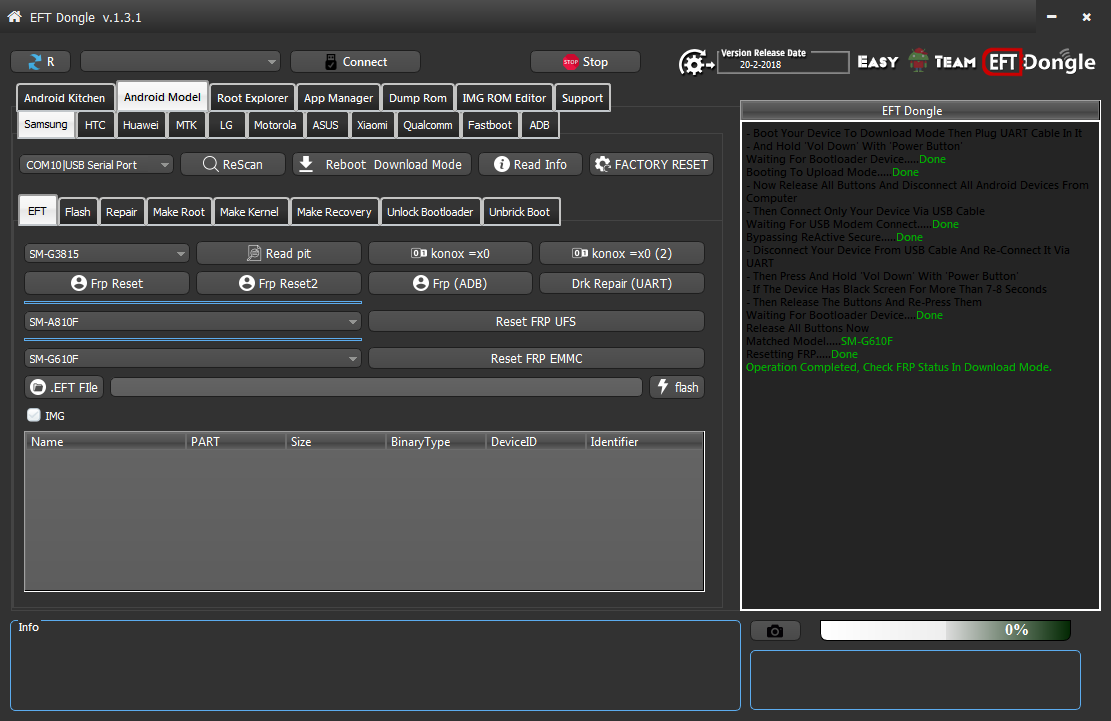
Task: Open the App Manager tab
Action: (338, 98)
